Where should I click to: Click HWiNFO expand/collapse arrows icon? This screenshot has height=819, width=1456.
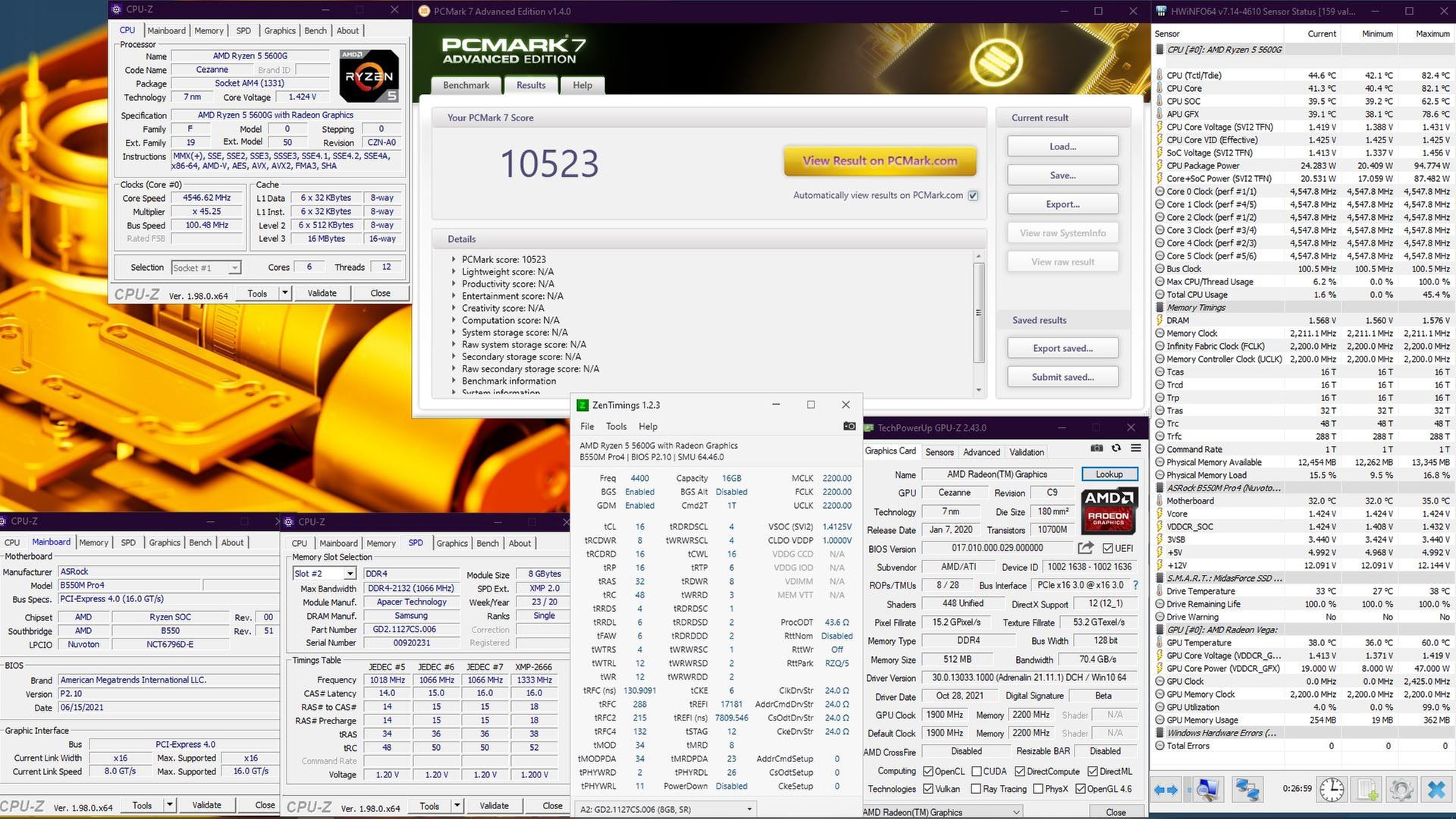coord(1166,789)
